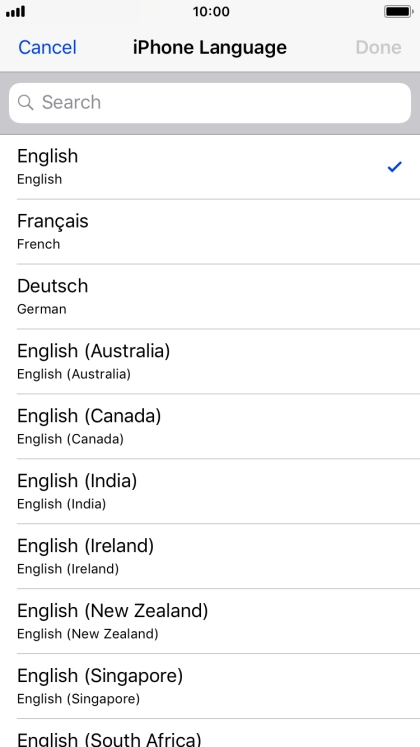
Task: Tap the cellular signal bars icon
Action: point(16,11)
